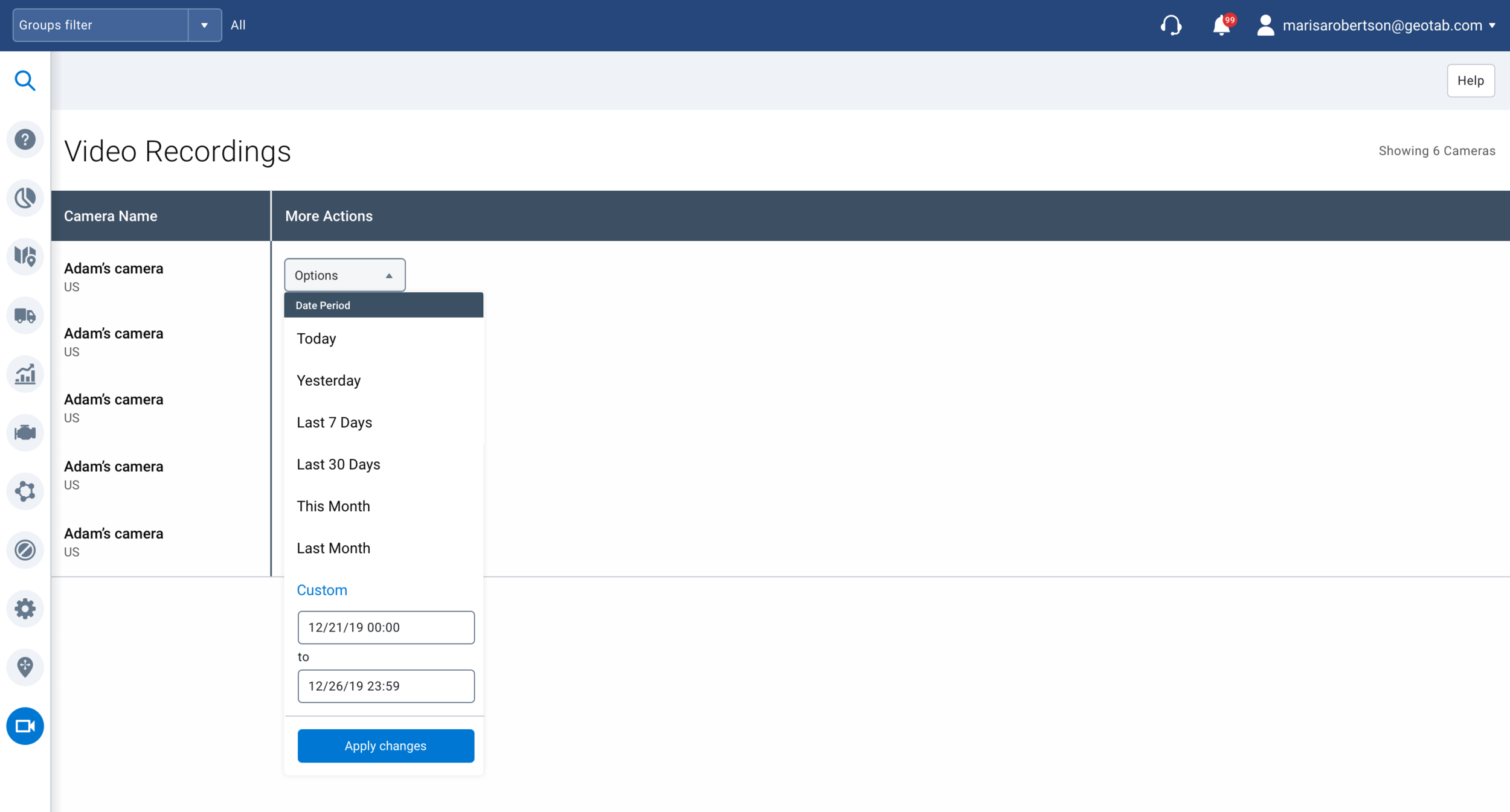Open the notifications bell
The width and height of the screenshot is (1510, 812).
(1221, 25)
